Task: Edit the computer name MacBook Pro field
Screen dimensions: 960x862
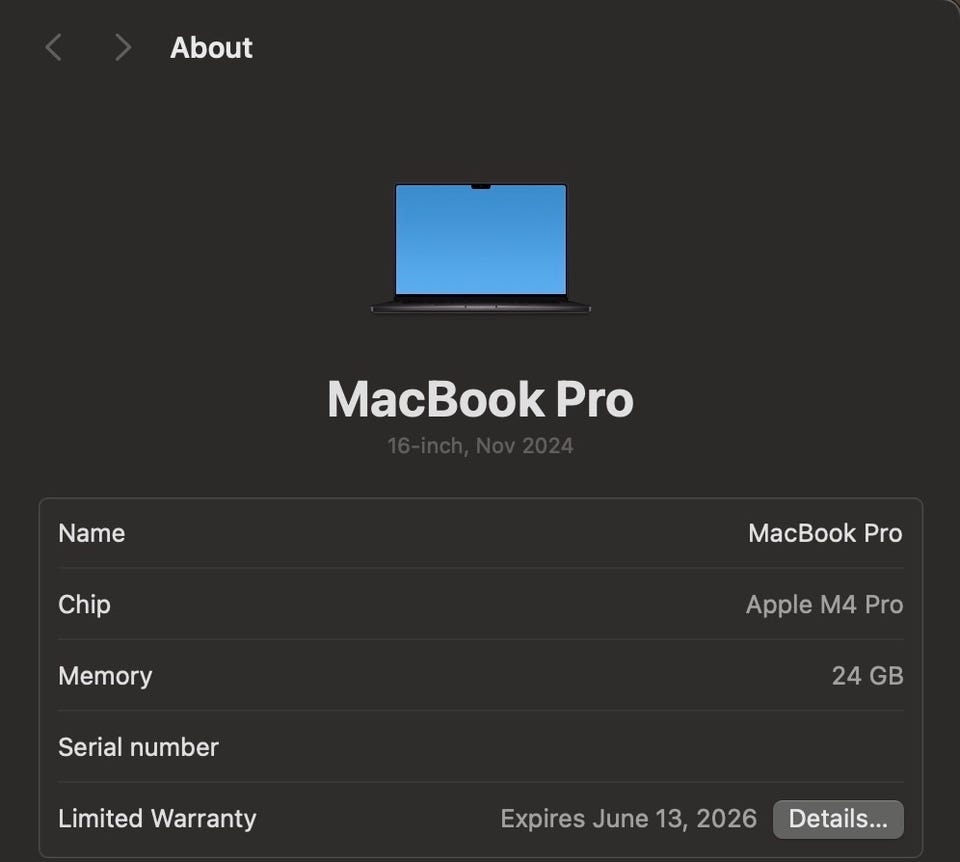Action: pos(824,533)
